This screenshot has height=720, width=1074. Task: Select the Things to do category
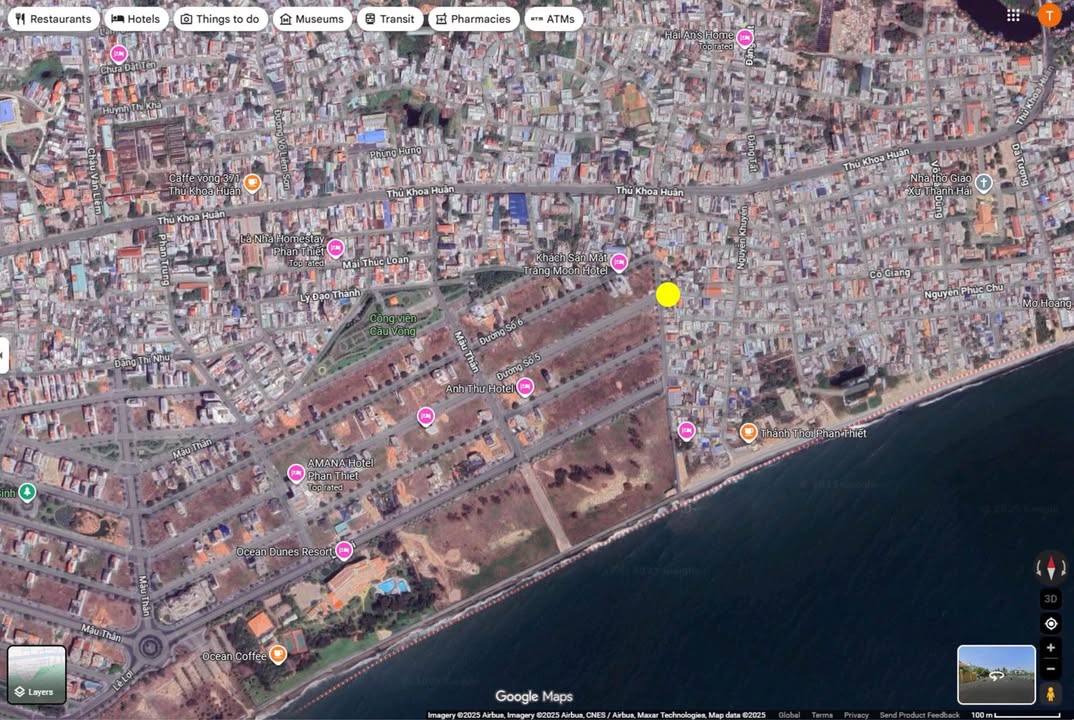pos(220,18)
